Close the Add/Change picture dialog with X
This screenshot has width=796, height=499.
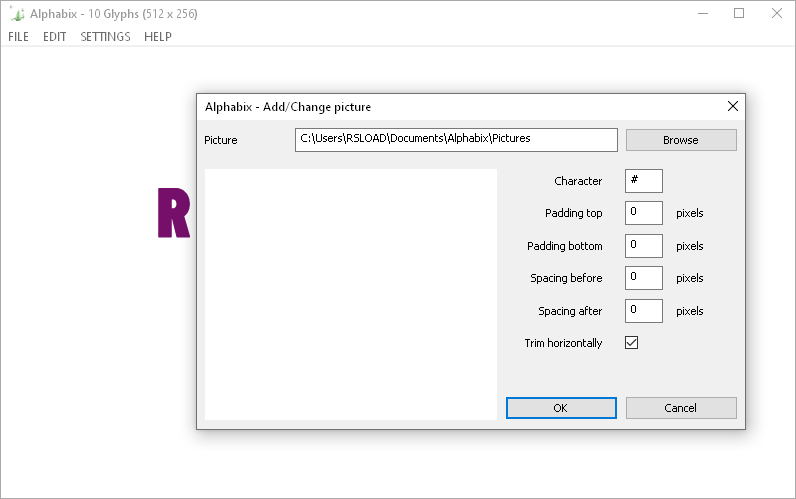(733, 106)
